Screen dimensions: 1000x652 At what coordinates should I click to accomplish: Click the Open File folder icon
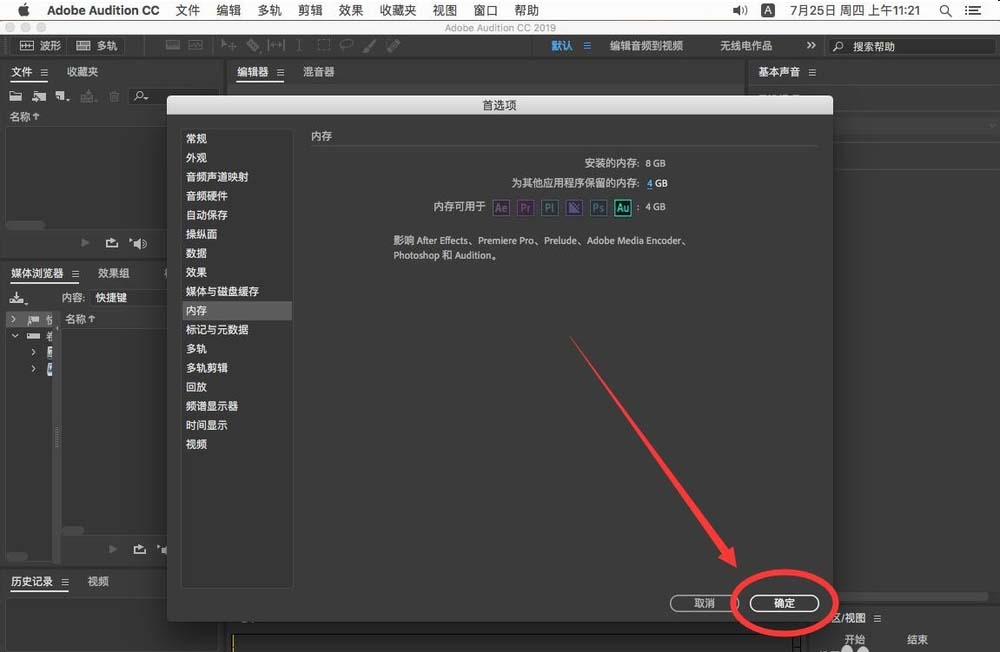pos(16,96)
